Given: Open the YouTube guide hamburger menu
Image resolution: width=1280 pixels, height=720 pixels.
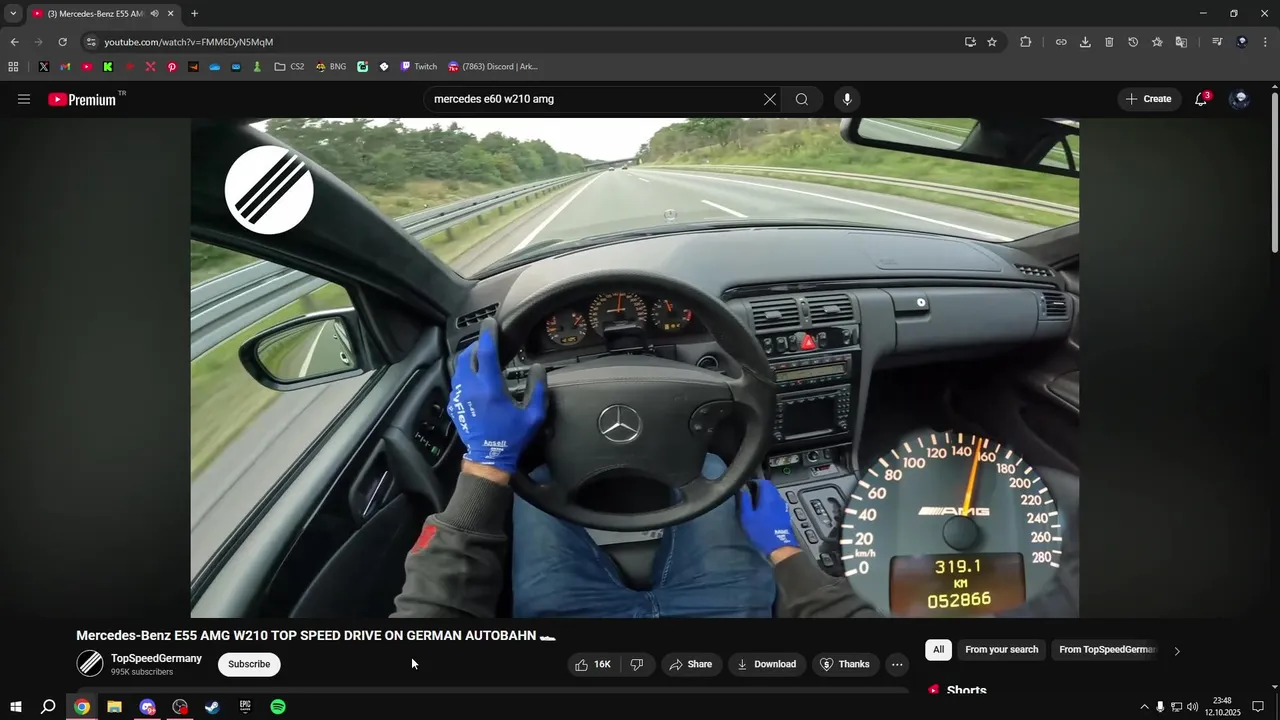Looking at the screenshot, I should [24, 99].
